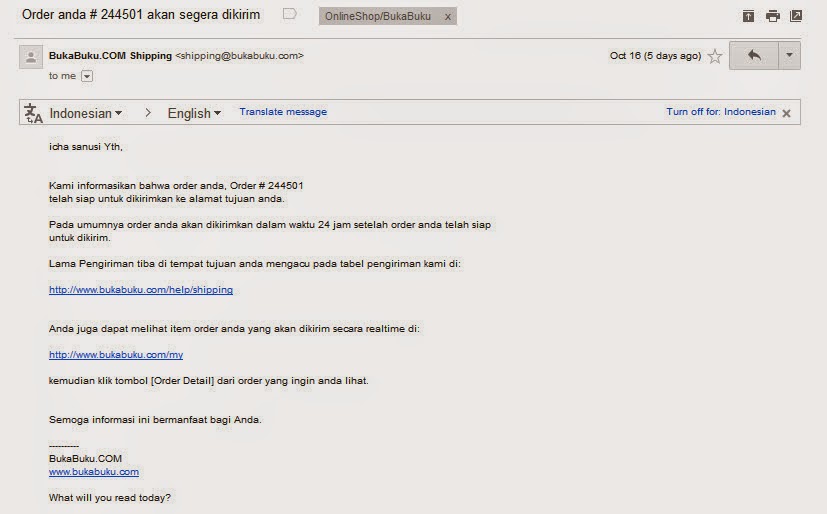This screenshot has width=827, height=514.
Task: Open www.bukabuku.com signature link
Action: (x=94, y=472)
